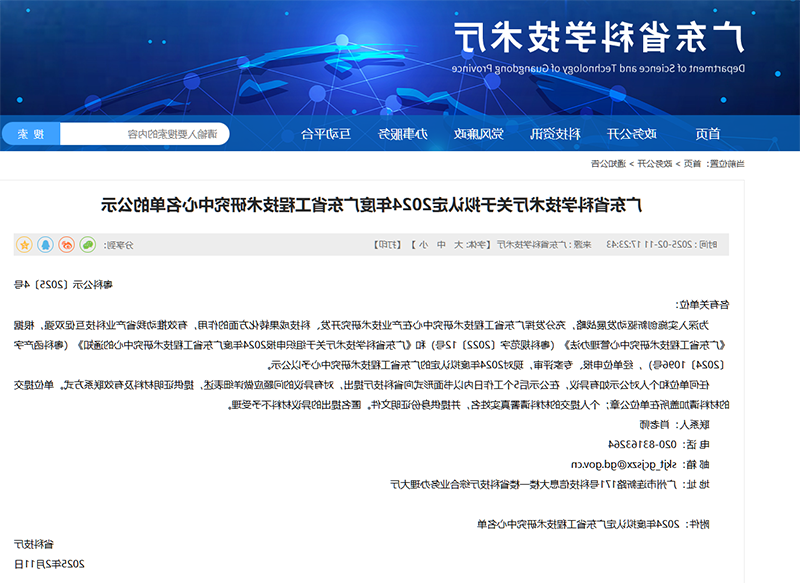This screenshot has width=800, height=583.
Task: Click 通知公告 in the breadcrumb
Action: tap(608, 163)
